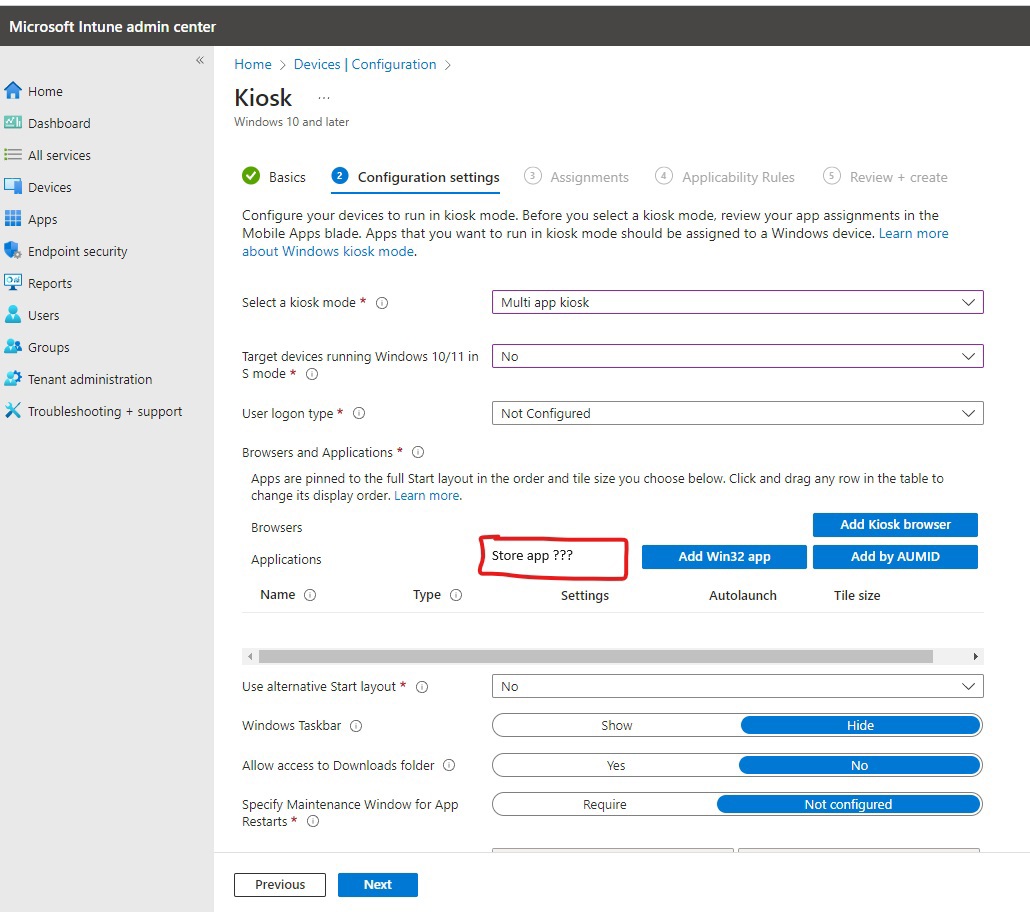
Task: Show info for Type column
Action: pos(456,595)
